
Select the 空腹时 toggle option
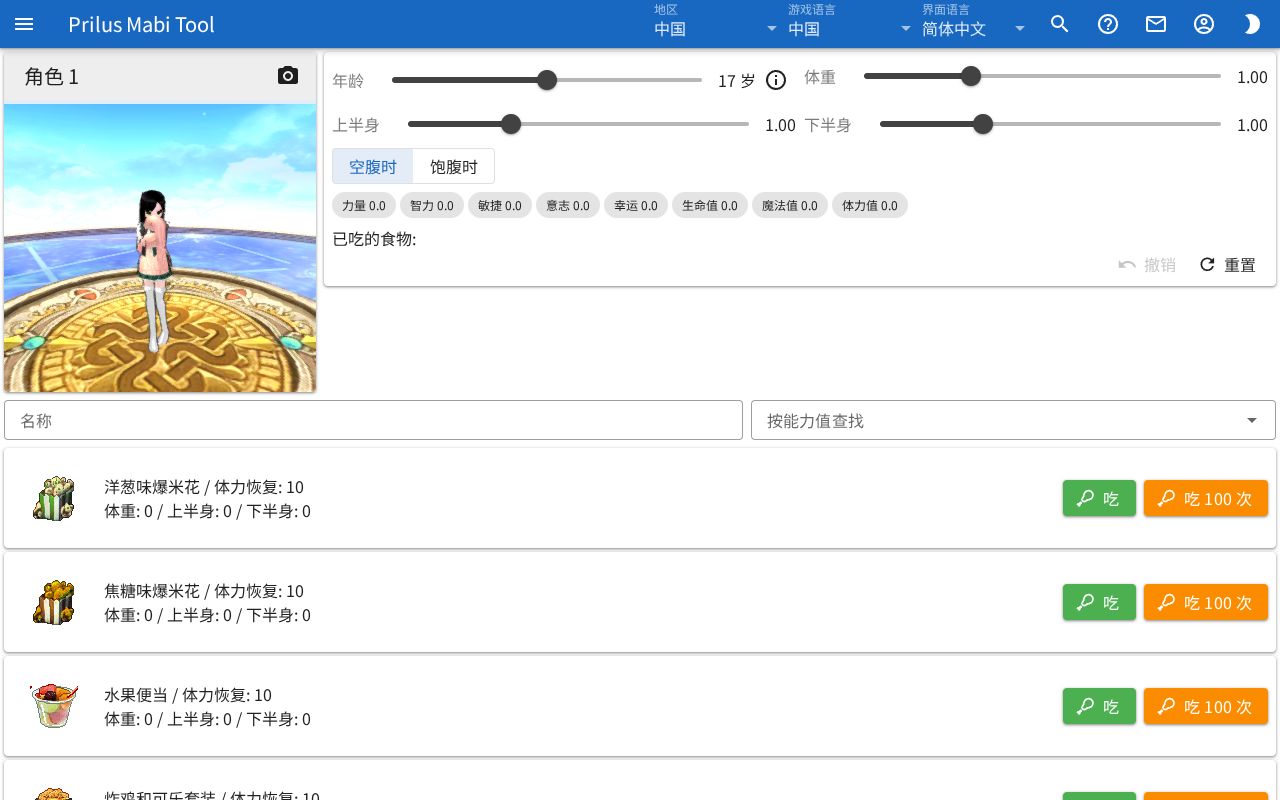[x=373, y=167]
